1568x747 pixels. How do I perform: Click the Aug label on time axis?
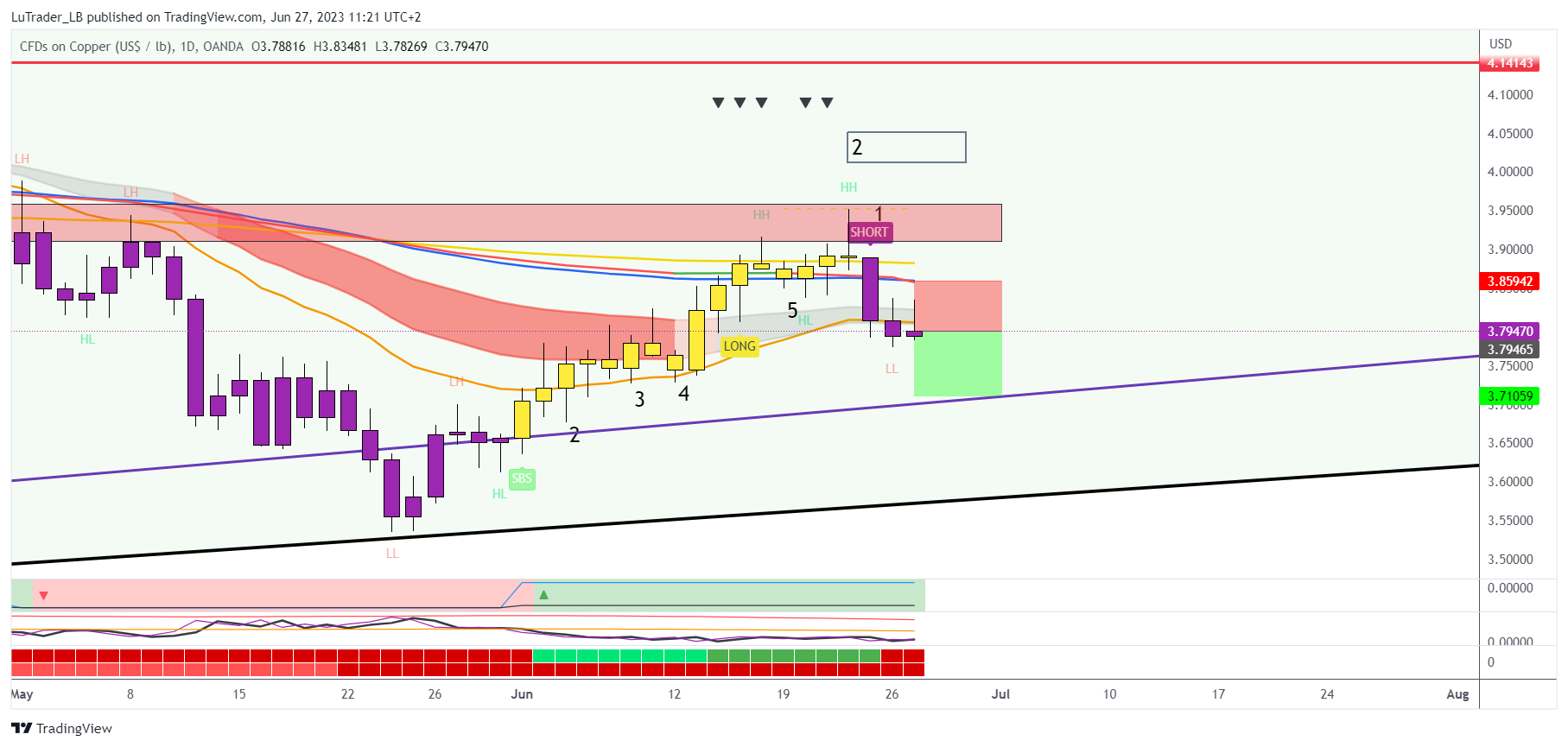(x=1457, y=694)
